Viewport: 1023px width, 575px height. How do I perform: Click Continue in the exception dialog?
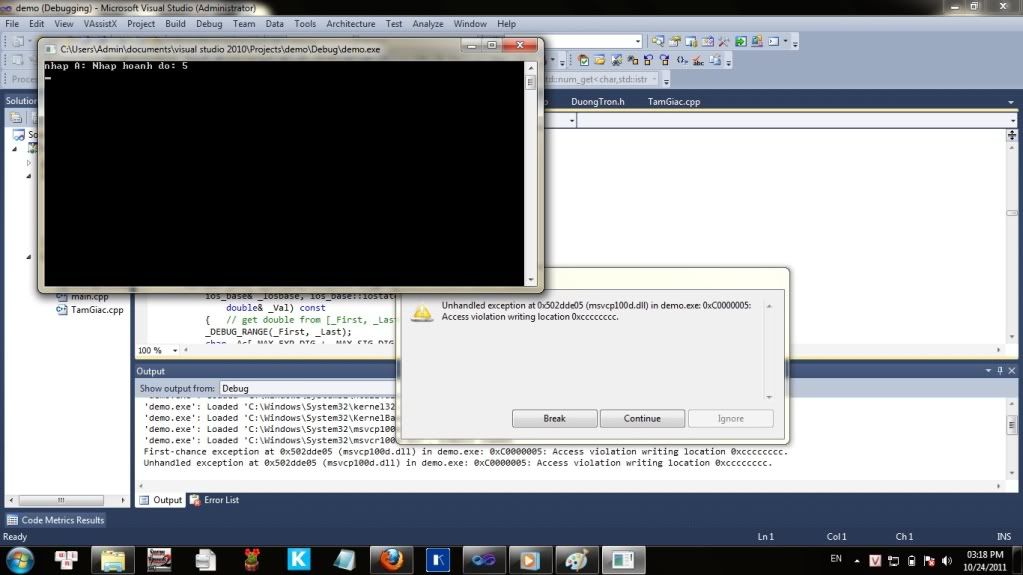[642, 418]
